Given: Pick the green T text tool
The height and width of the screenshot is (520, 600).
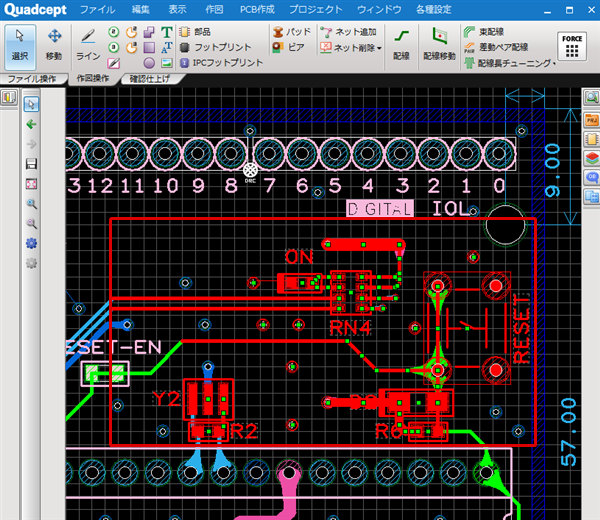Looking at the screenshot, I should 166,32.
